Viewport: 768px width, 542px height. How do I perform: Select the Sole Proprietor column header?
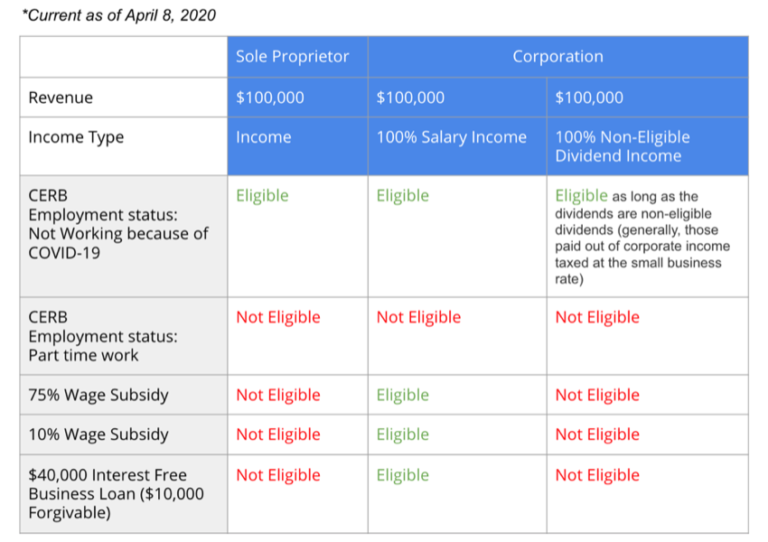pyautogui.click(x=292, y=56)
